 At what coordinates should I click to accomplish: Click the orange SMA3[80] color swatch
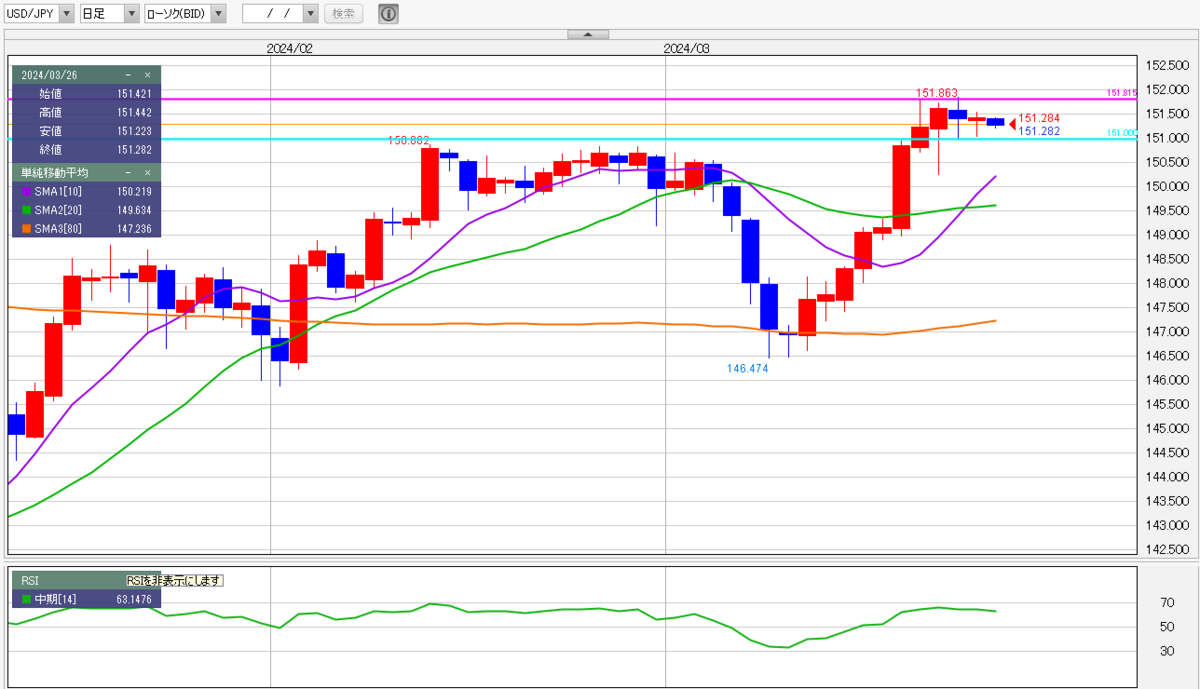[x=25, y=229]
